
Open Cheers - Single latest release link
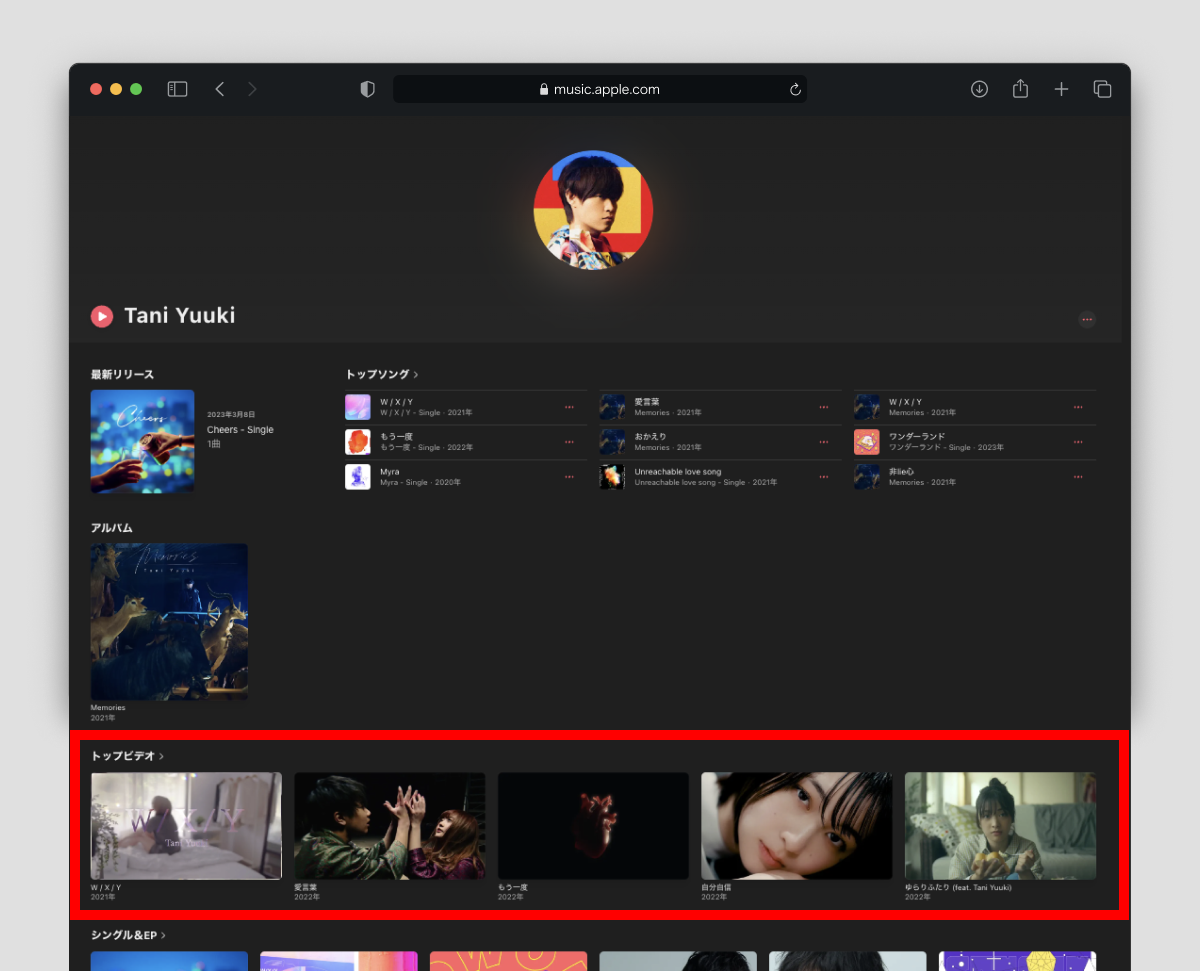tap(240, 430)
